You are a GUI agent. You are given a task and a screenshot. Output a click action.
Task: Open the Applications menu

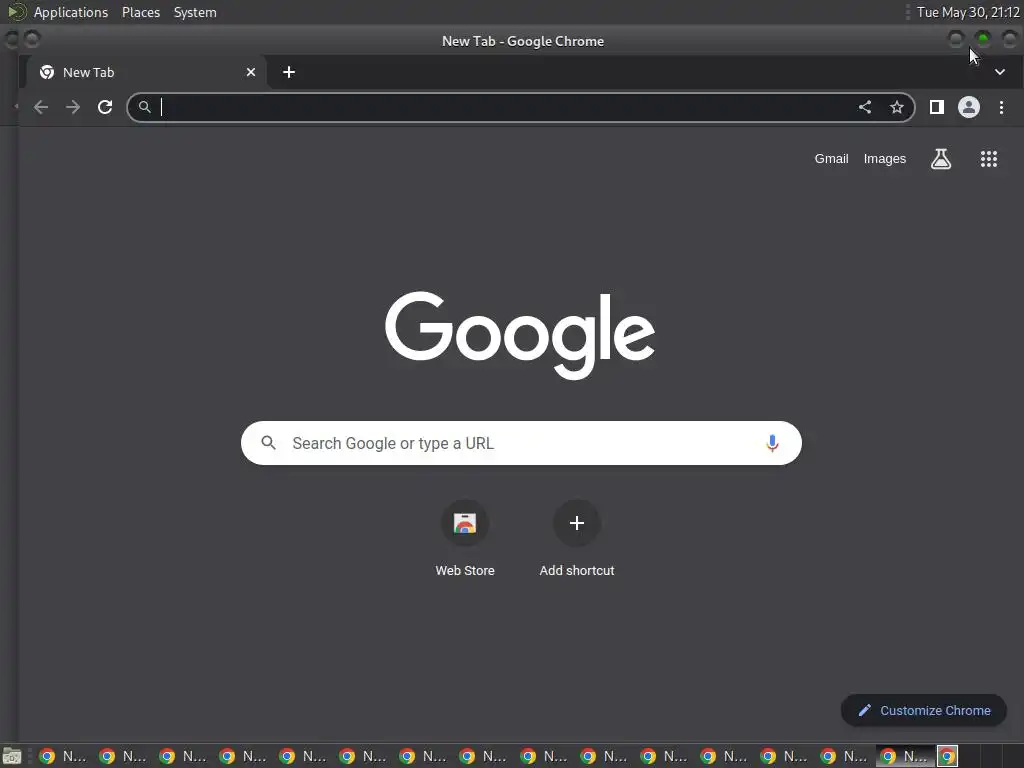[71, 12]
